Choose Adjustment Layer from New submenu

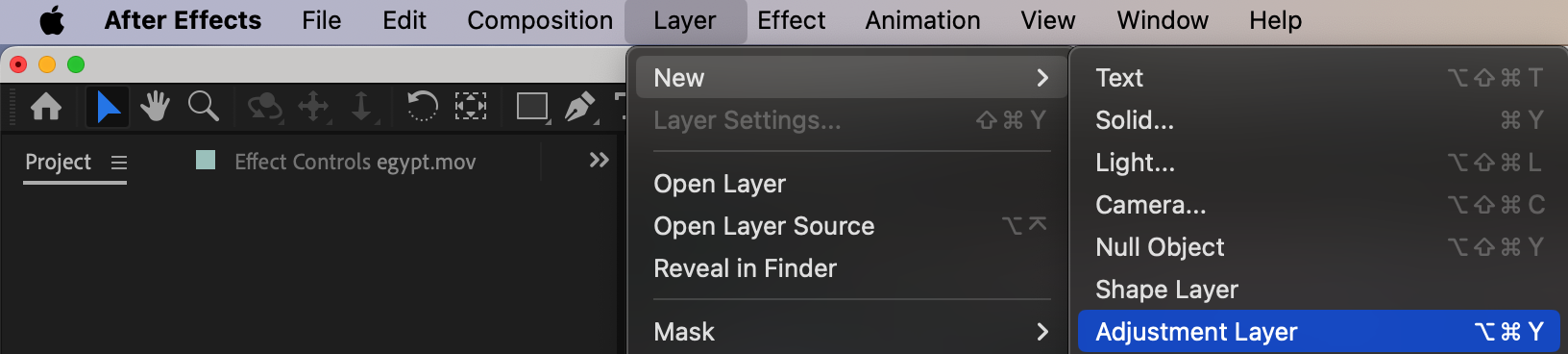1318,332
